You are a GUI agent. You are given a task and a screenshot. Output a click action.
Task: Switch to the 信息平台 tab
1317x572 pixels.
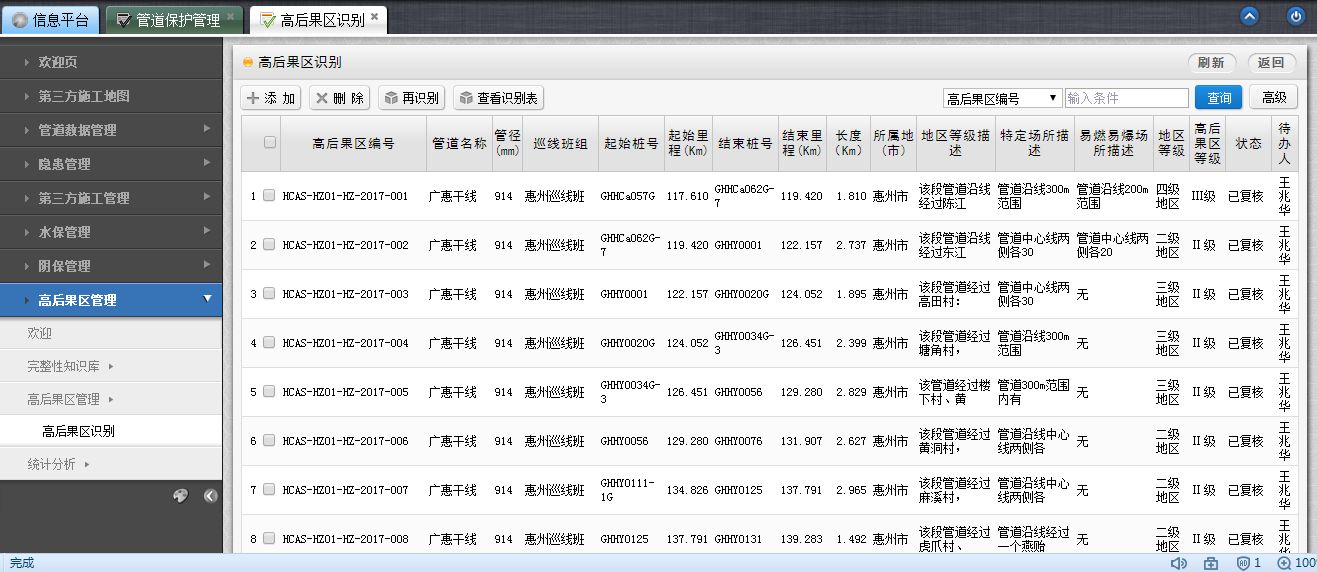coord(51,19)
